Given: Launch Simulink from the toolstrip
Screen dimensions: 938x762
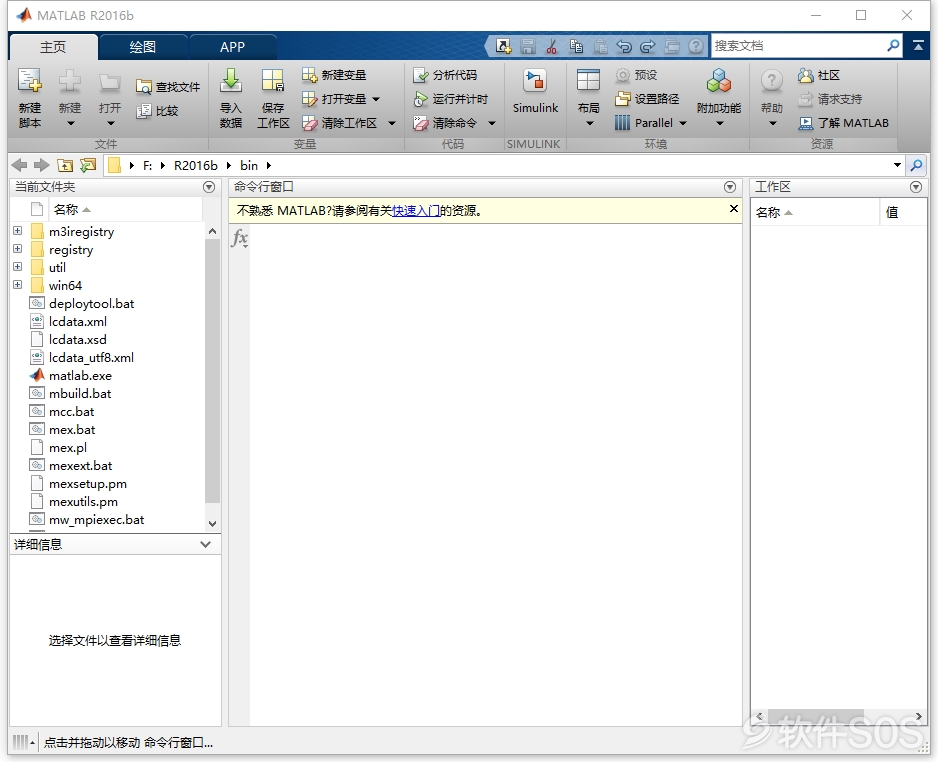Looking at the screenshot, I should tap(535, 91).
